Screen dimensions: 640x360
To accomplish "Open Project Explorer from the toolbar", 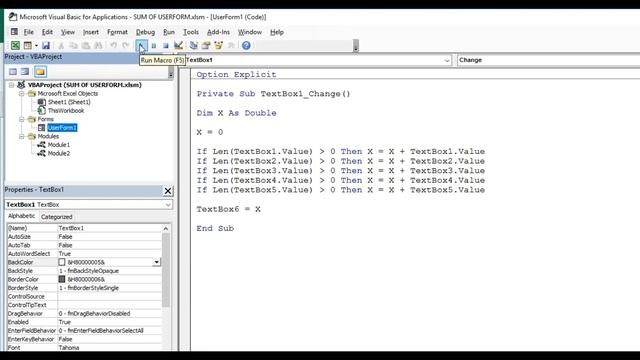I will tap(193, 45).
